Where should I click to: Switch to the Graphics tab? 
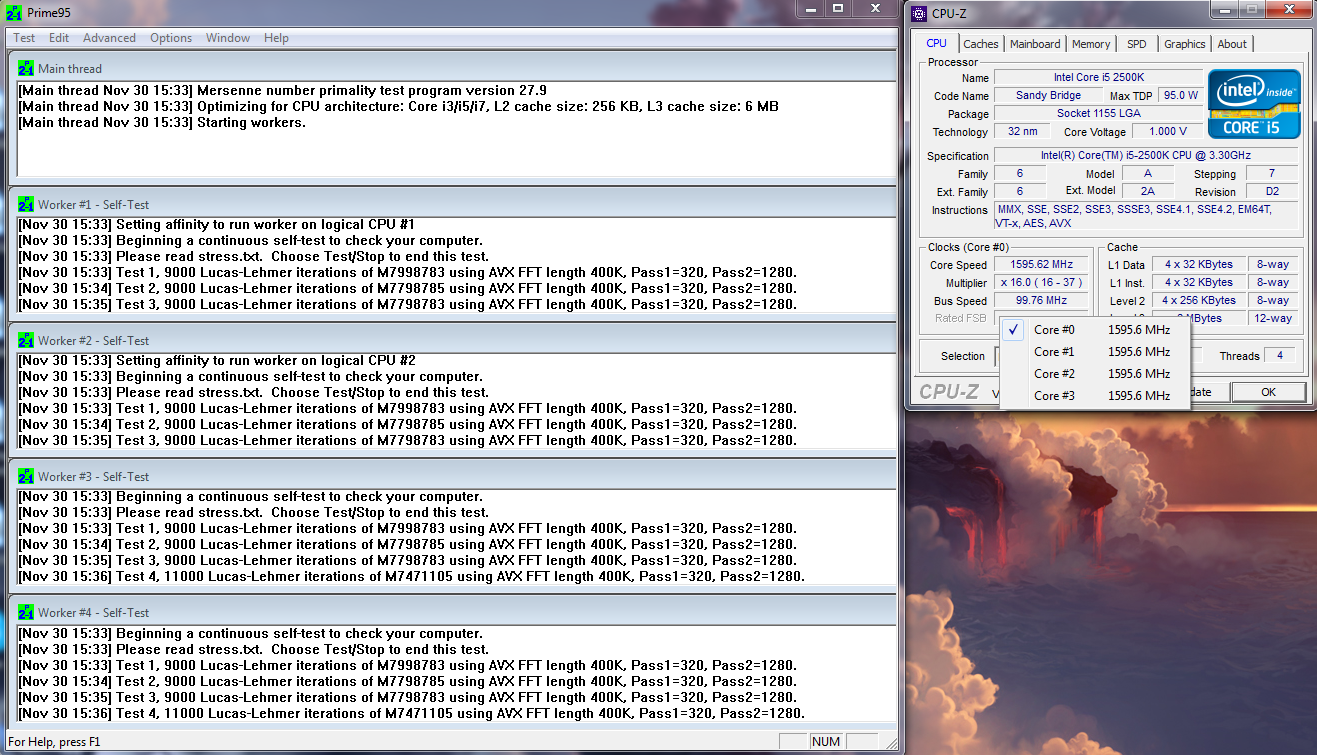pyautogui.click(x=1184, y=44)
